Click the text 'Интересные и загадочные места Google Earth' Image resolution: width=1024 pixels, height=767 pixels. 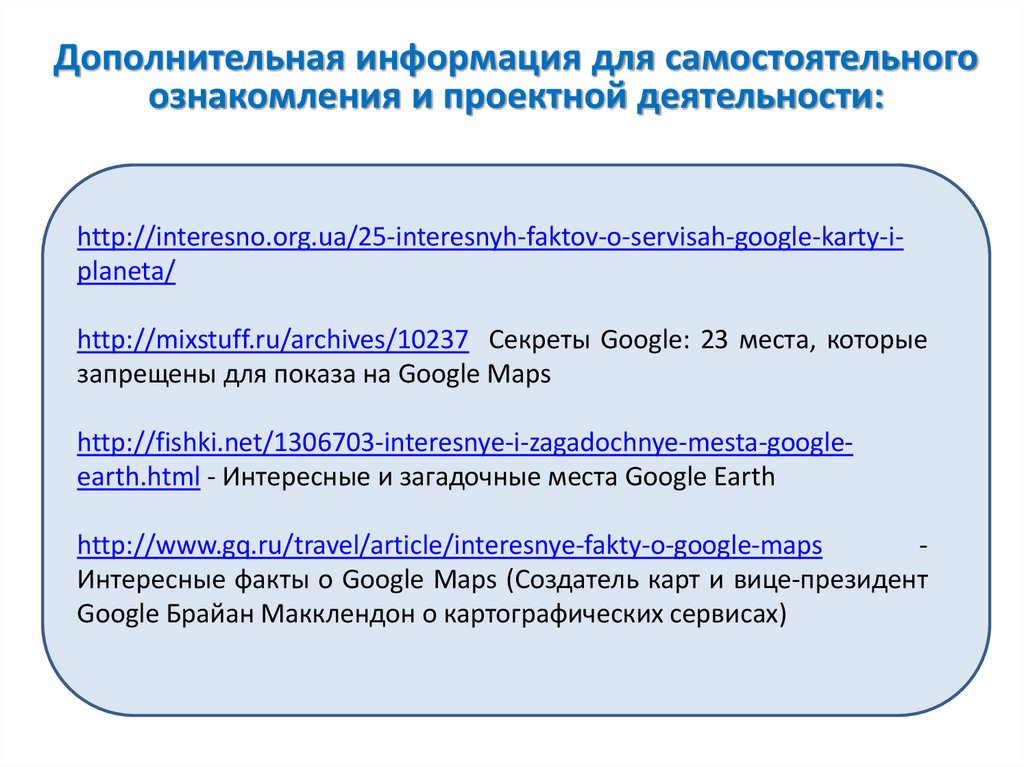(x=498, y=477)
